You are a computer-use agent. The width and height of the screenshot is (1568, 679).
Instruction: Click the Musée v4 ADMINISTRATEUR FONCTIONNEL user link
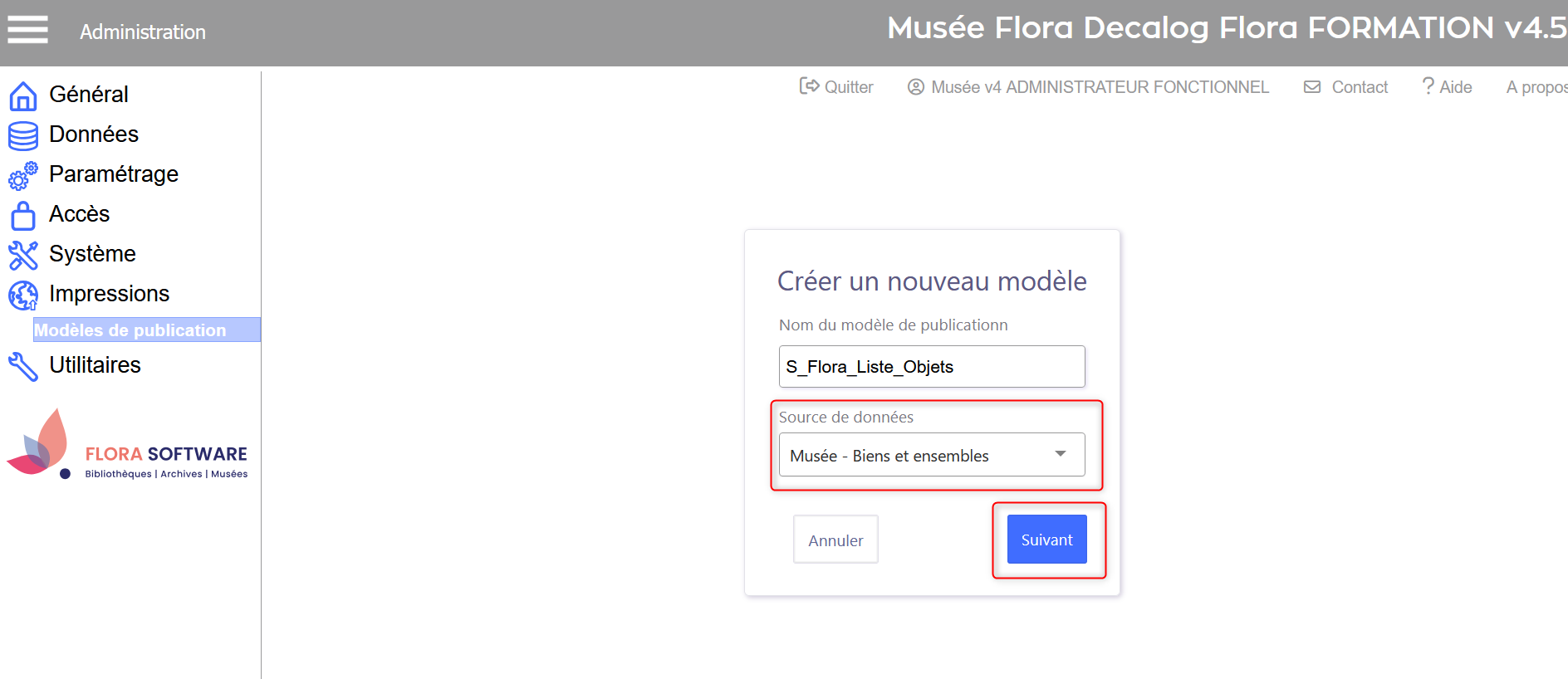[1089, 87]
